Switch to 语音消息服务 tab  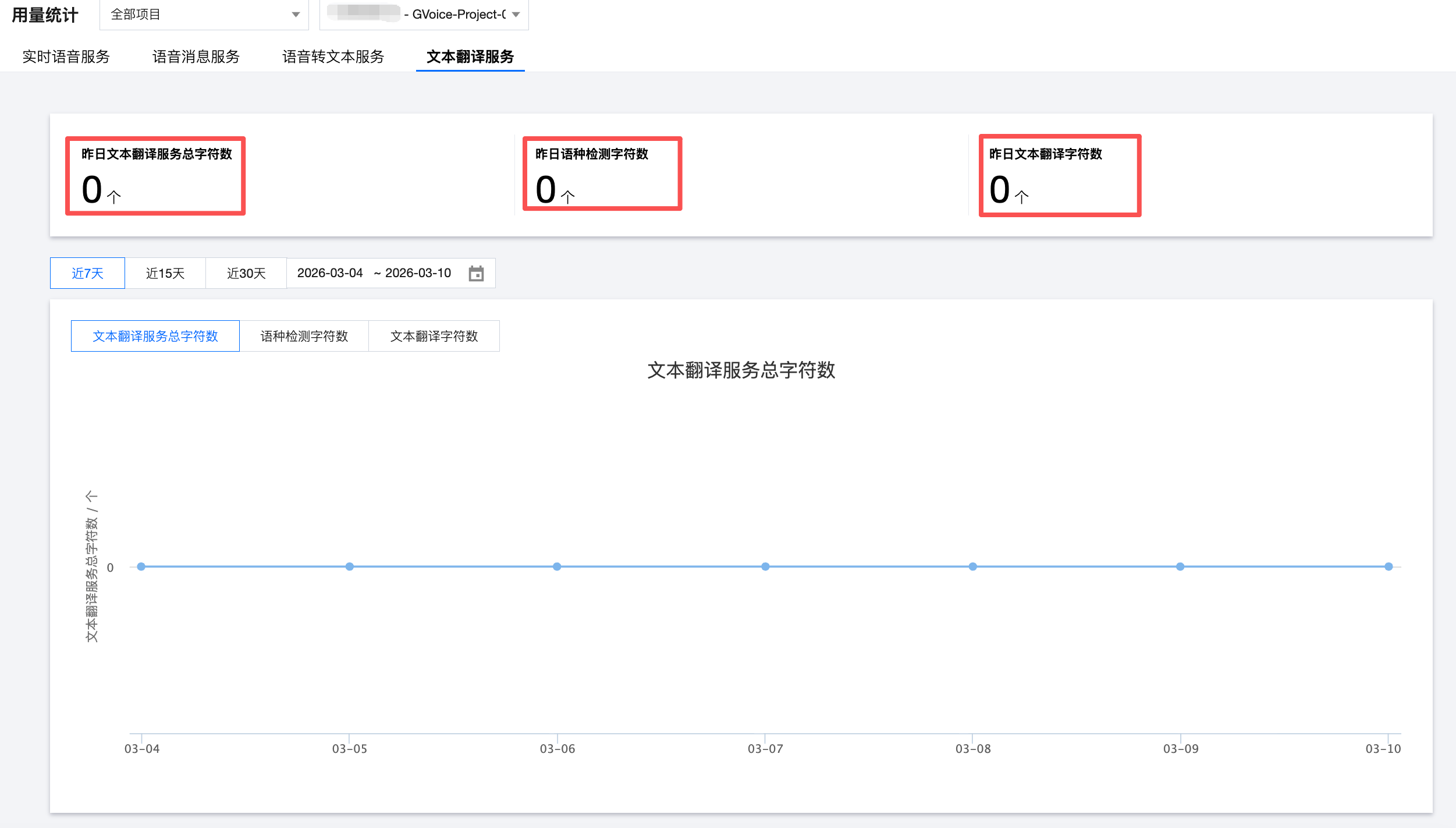pyautogui.click(x=196, y=56)
